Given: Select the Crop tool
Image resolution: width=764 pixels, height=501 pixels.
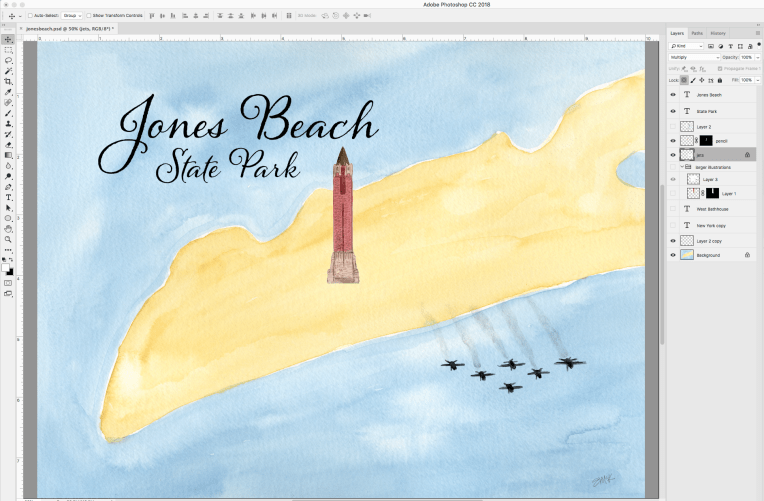Looking at the screenshot, I should [x=8, y=81].
